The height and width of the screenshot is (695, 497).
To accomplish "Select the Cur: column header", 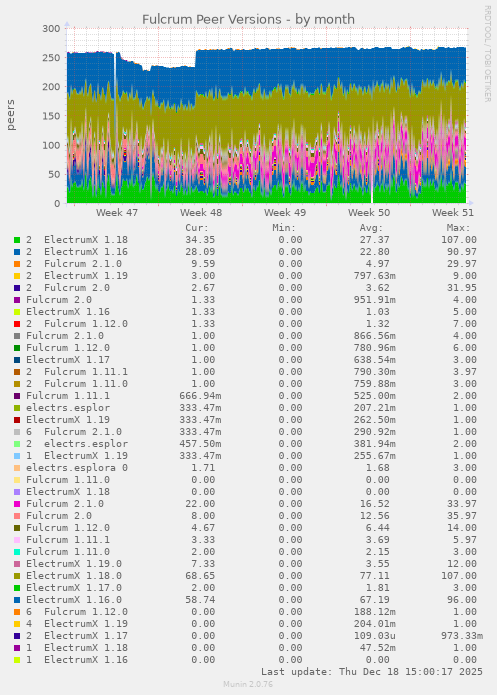I will (x=197, y=228).
